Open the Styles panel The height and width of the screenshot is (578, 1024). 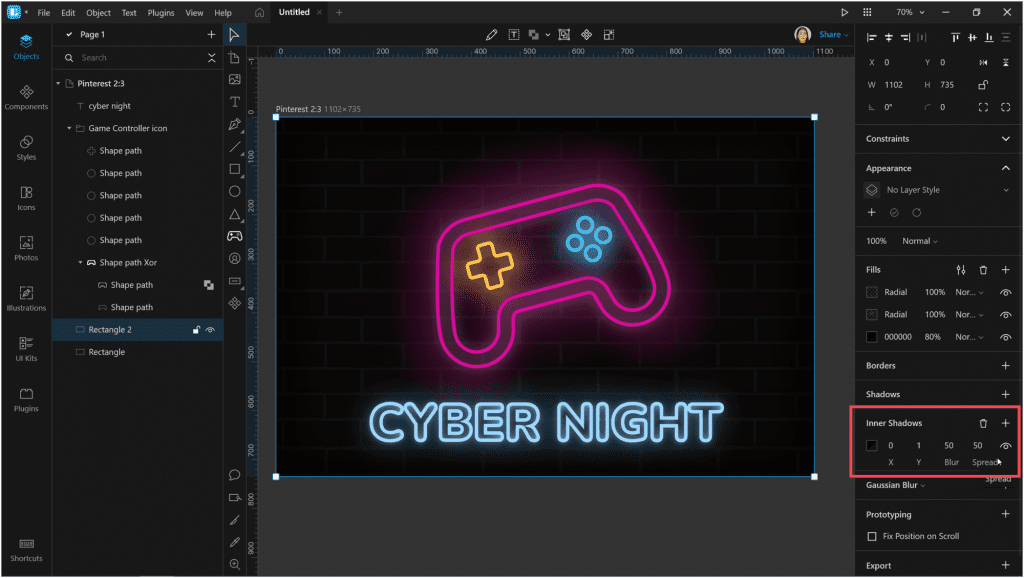point(26,148)
